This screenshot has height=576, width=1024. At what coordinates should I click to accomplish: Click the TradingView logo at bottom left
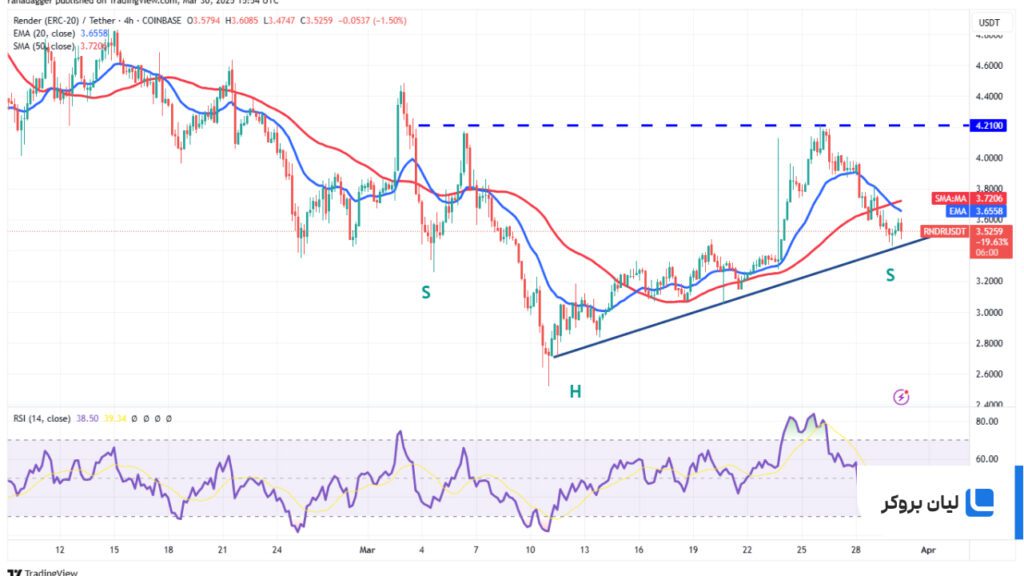click(43, 573)
